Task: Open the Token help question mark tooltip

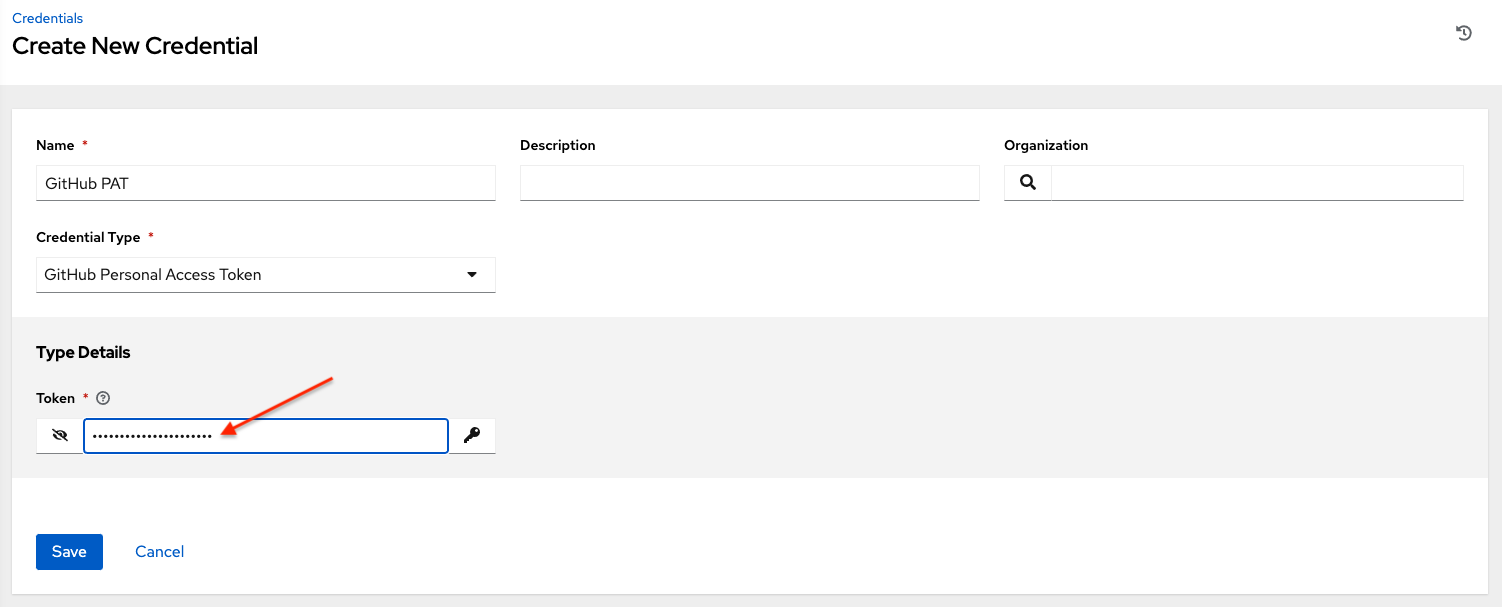Action: pos(102,398)
